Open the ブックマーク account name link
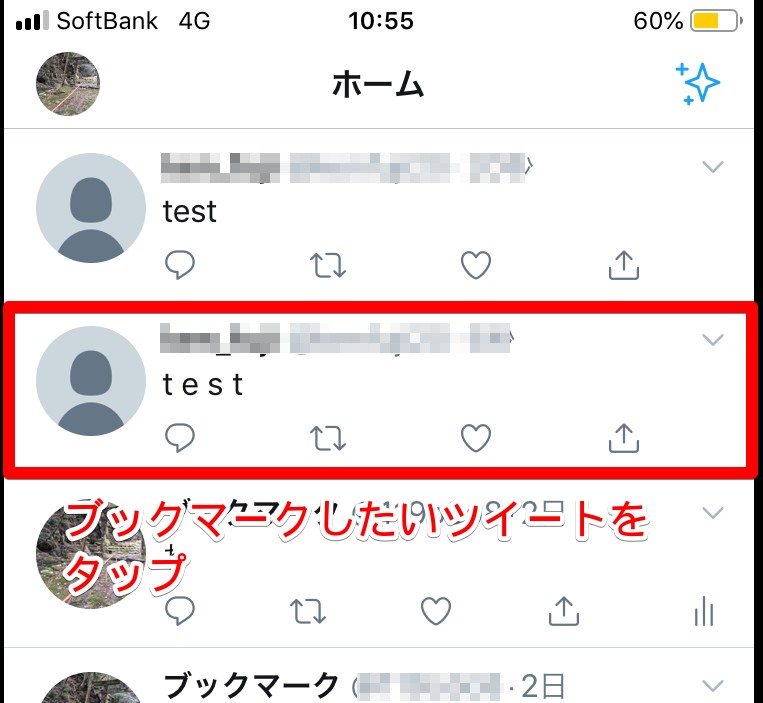 click(251, 685)
